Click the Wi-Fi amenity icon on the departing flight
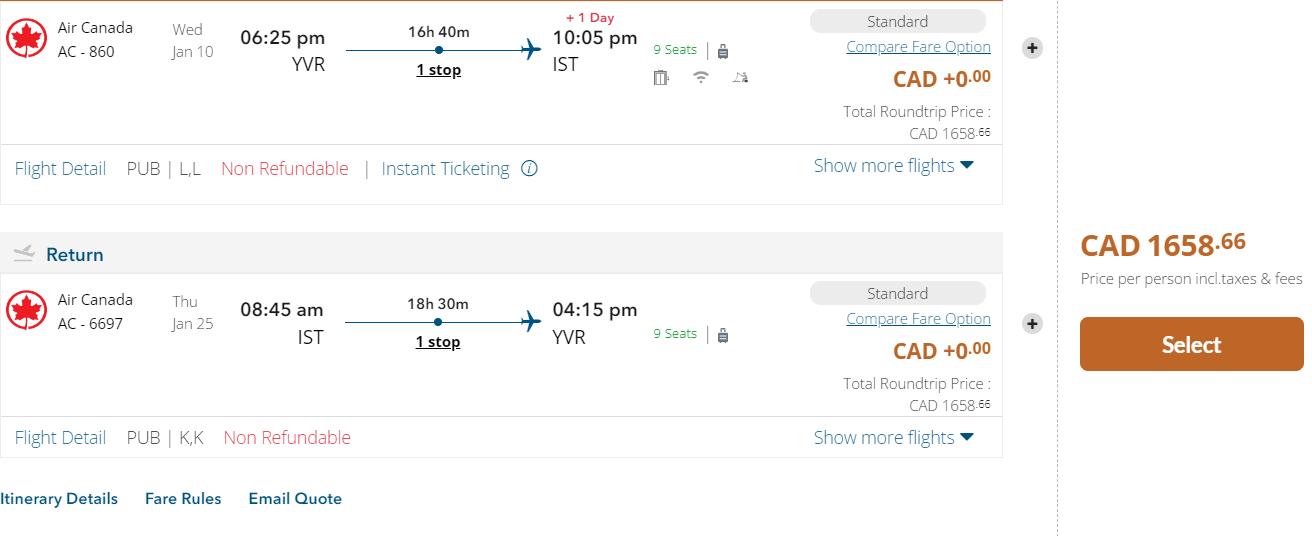Image resolution: width=1312 pixels, height=536 pixels. coord(701,77)
